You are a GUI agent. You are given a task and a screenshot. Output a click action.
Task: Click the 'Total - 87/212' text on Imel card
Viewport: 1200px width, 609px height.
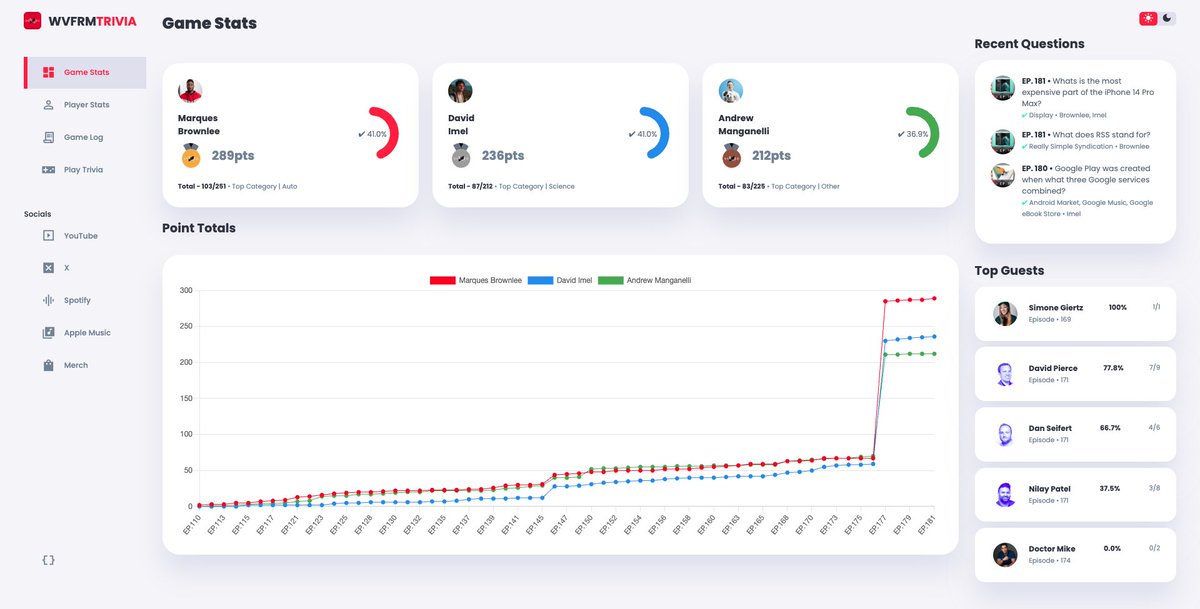tap(472, 186)
